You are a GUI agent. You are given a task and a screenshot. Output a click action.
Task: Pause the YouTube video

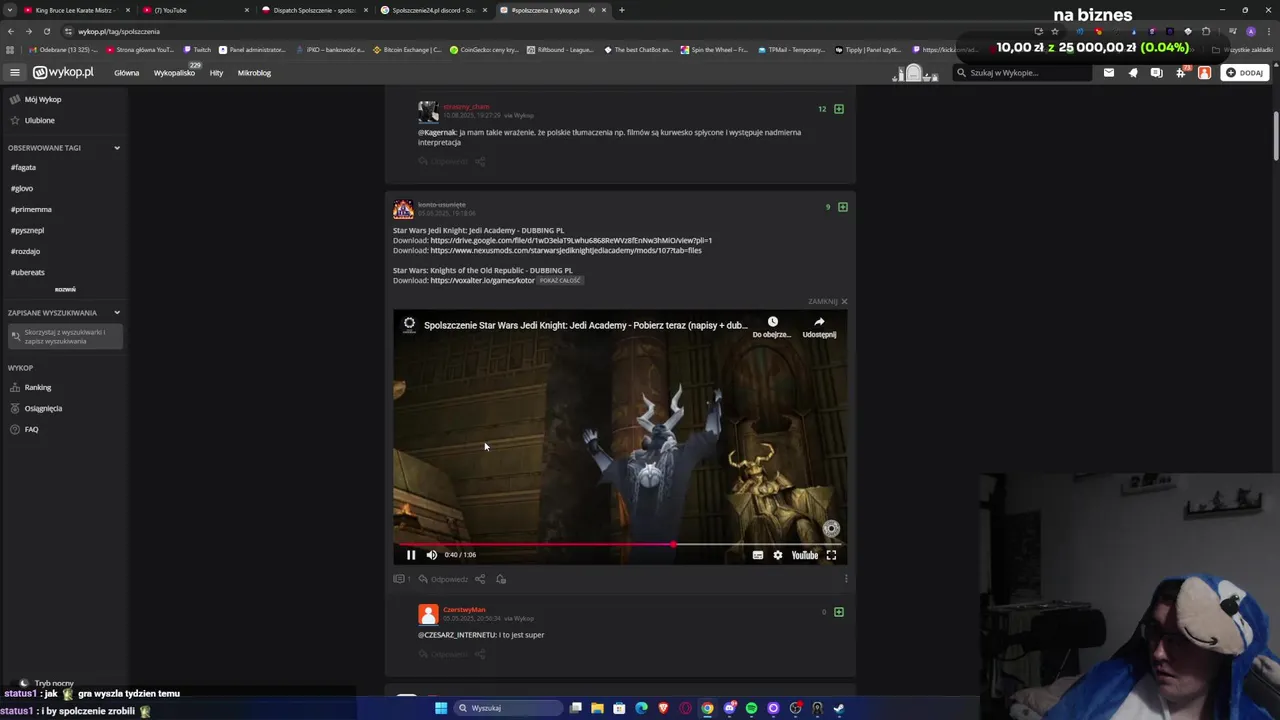coord(411,555)
